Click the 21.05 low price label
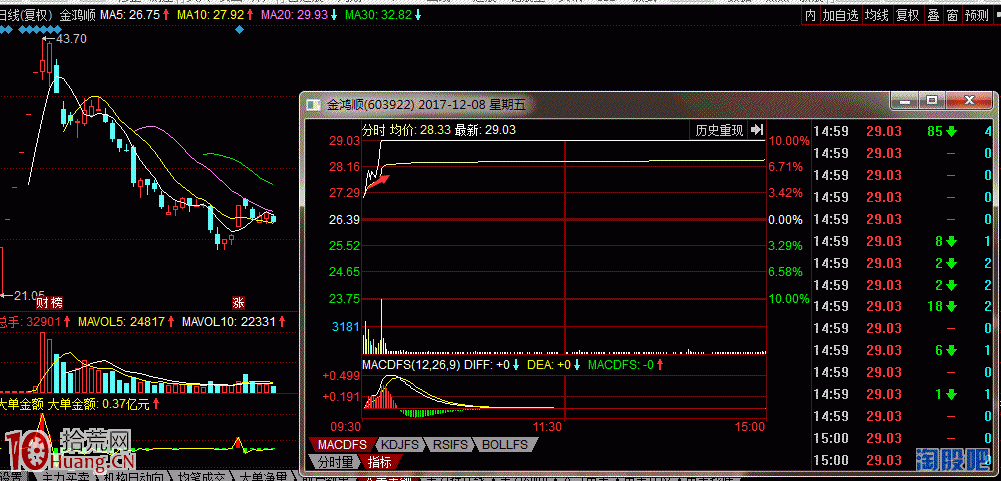Viewport: 1001px width, 481px height. pyautogui.click(x=30, y=294)
